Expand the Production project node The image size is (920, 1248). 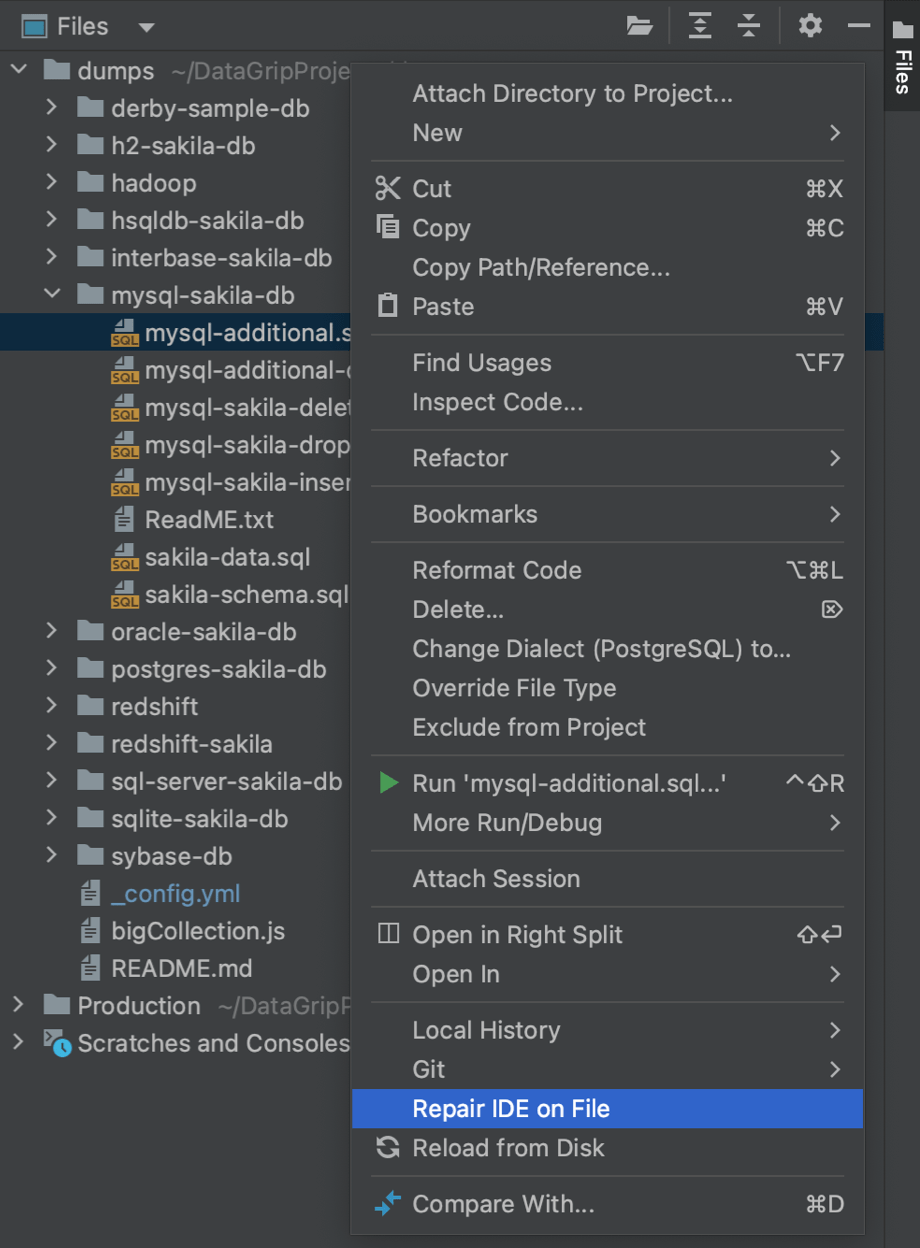[17, 1006]
